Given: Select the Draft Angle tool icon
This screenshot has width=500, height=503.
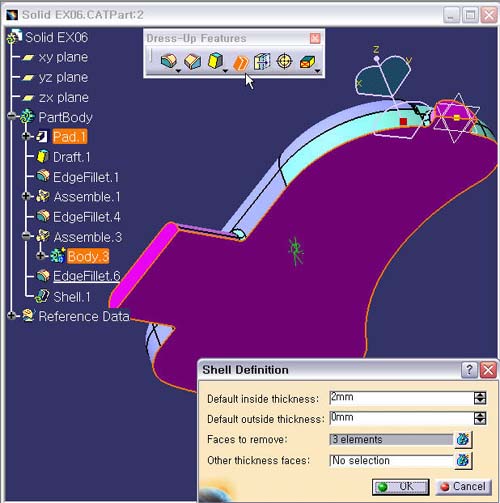Looking at the screenshot, I should tap(215, 61).
